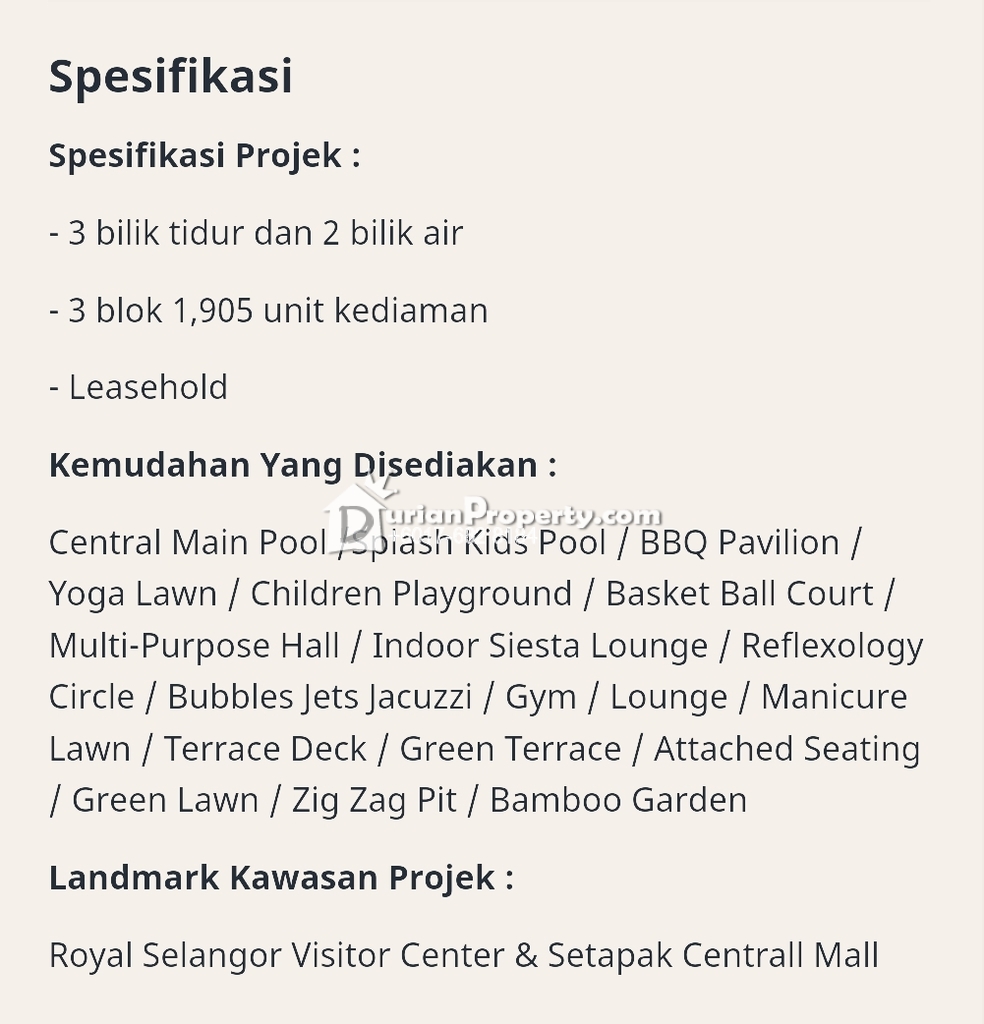Click Children Playground in the facilities list

pos(411,594)
